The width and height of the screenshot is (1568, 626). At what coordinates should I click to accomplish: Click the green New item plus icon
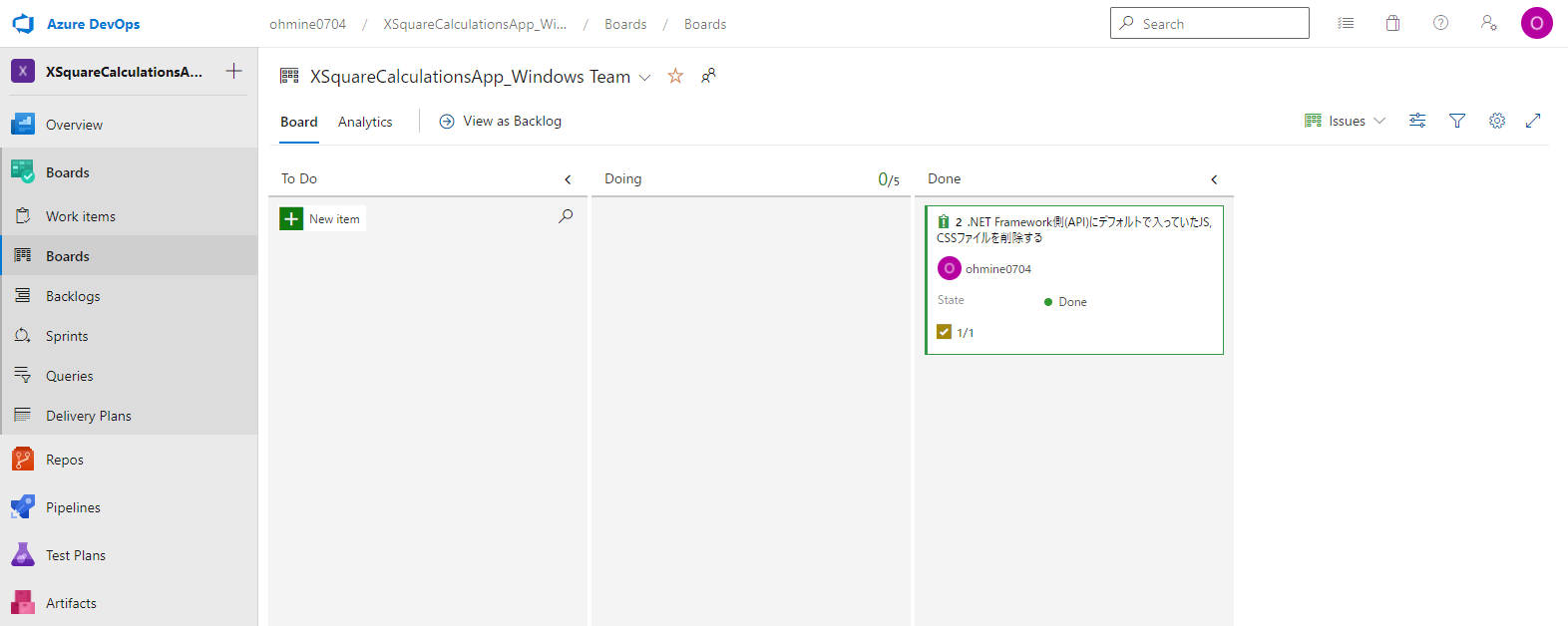tap(291, 219)
